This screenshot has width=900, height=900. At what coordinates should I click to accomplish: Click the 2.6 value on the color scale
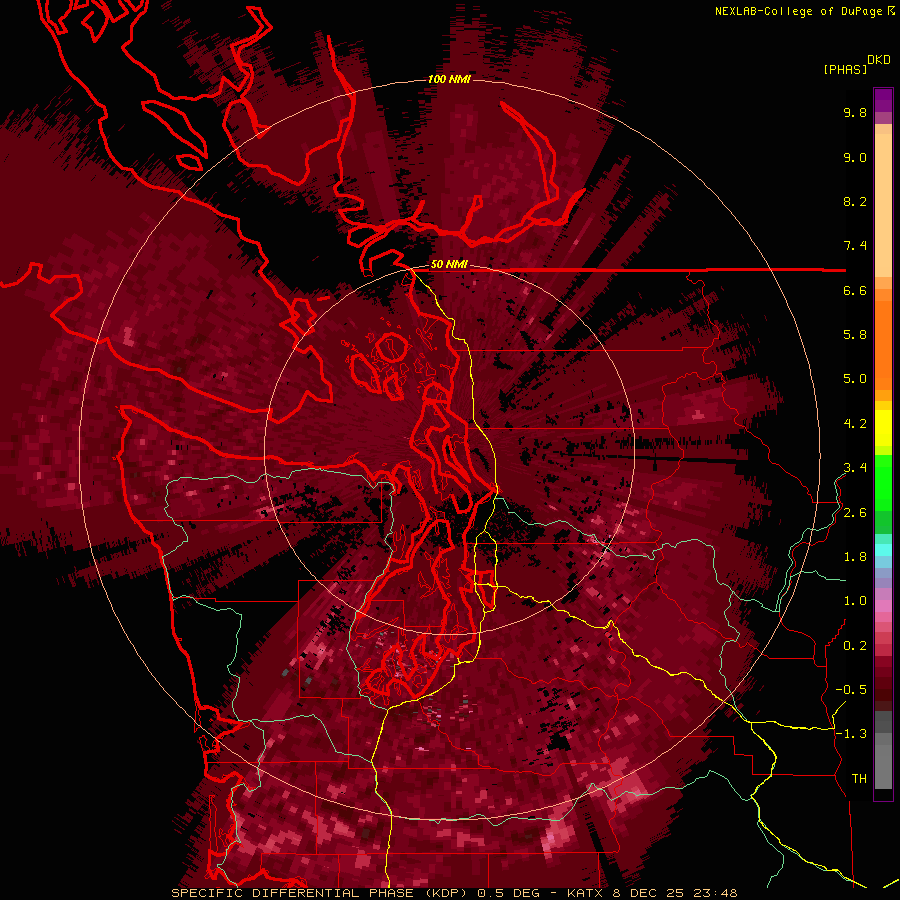pos(855,513)
